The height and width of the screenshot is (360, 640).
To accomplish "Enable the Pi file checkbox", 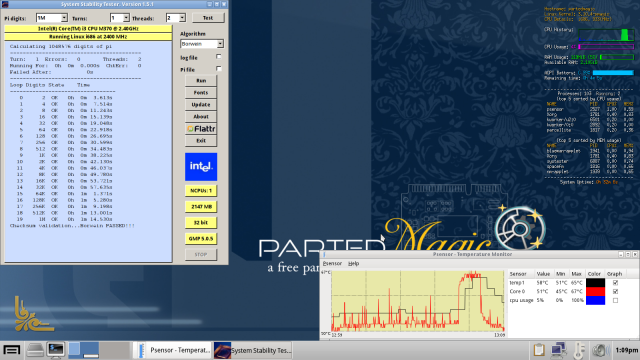I will point(219,69).
